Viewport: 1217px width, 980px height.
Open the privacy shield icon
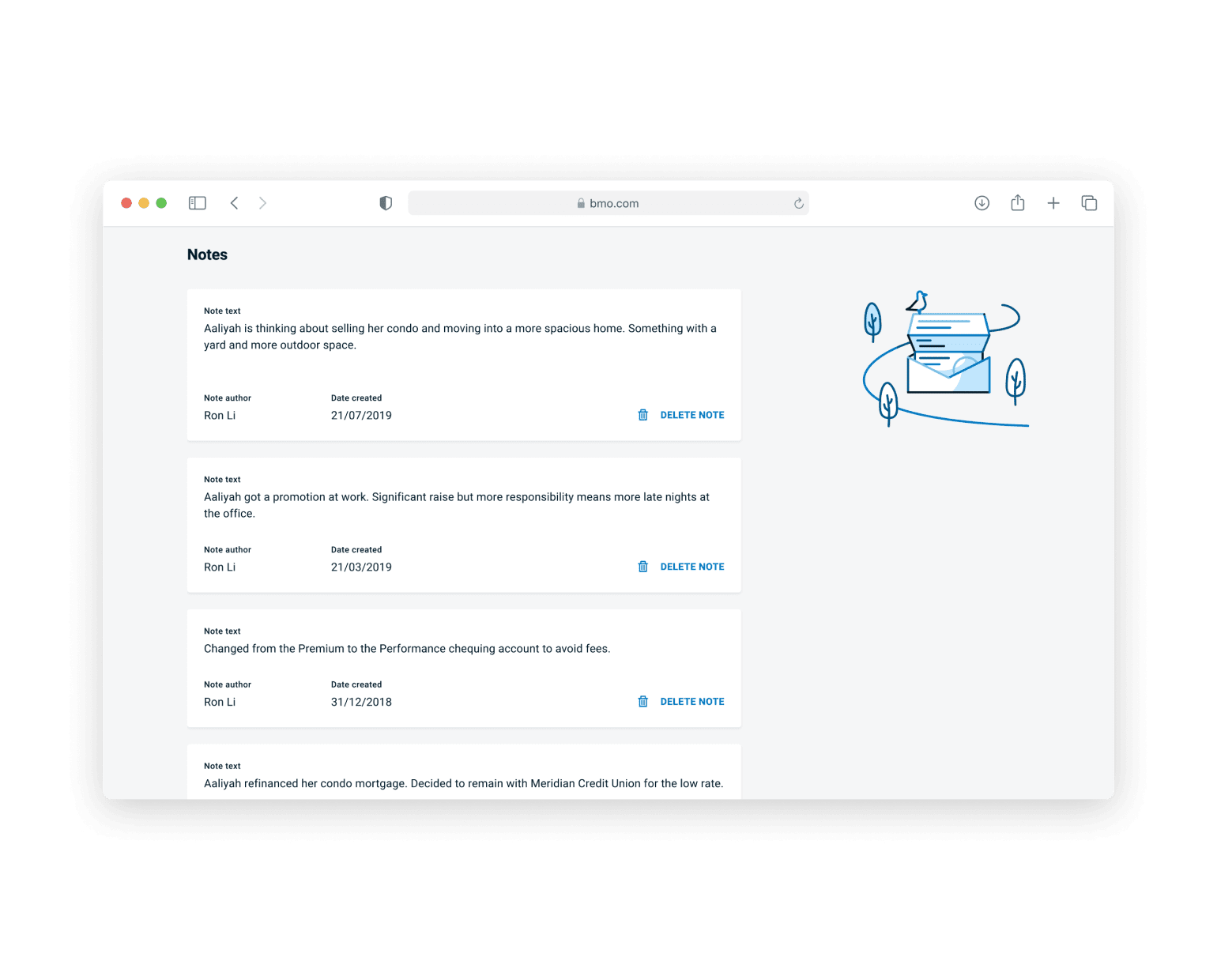click(386, 203)
